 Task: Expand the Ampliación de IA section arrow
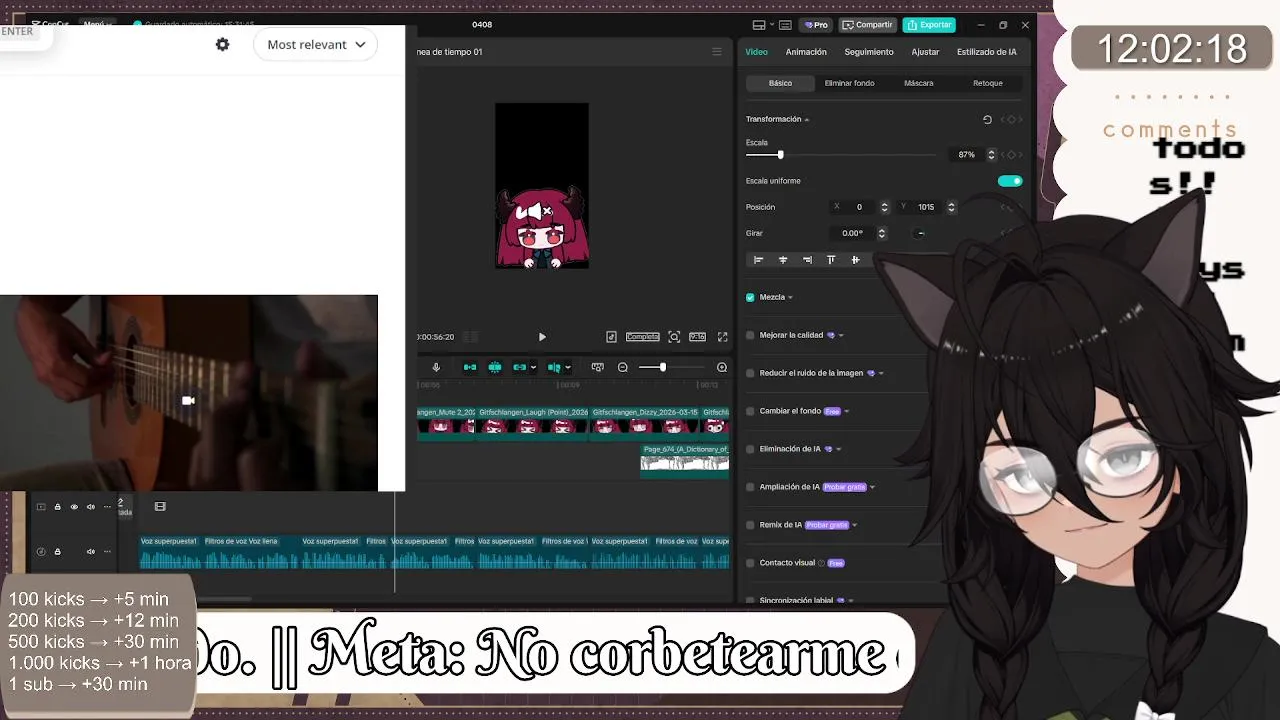(872, 488)
